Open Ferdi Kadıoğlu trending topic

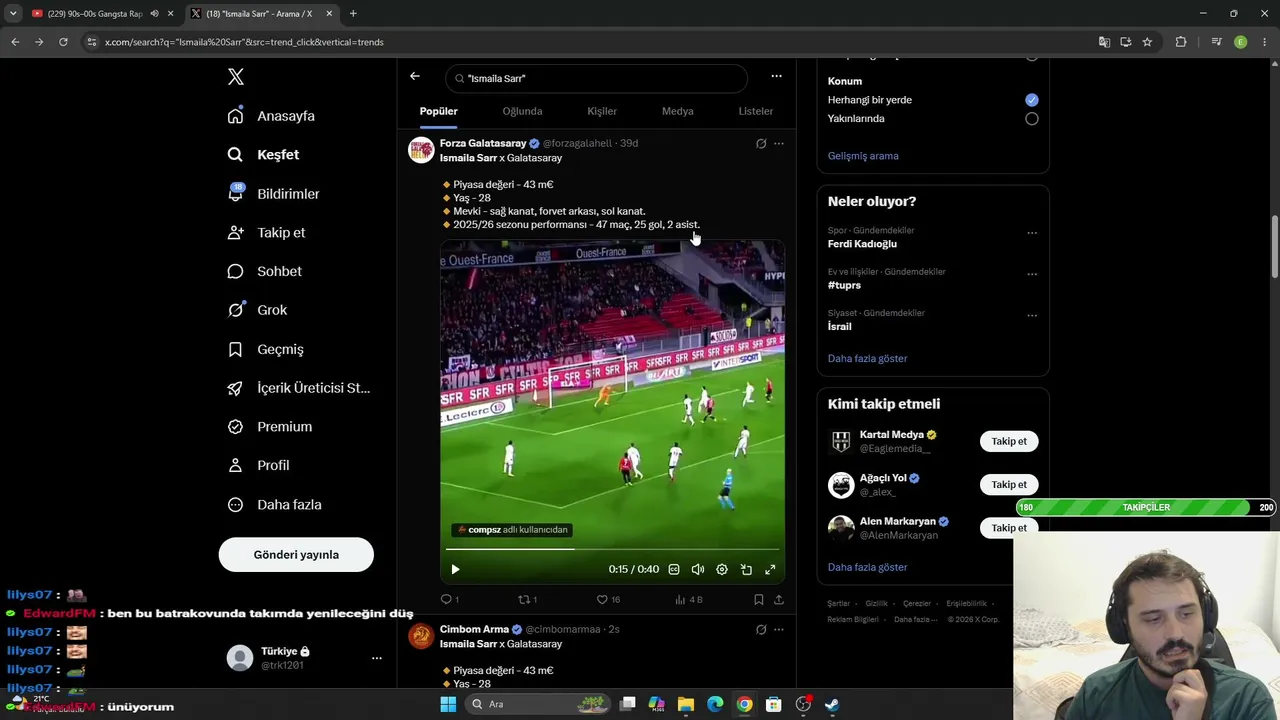pyautogui.click(x=862, y=244)
